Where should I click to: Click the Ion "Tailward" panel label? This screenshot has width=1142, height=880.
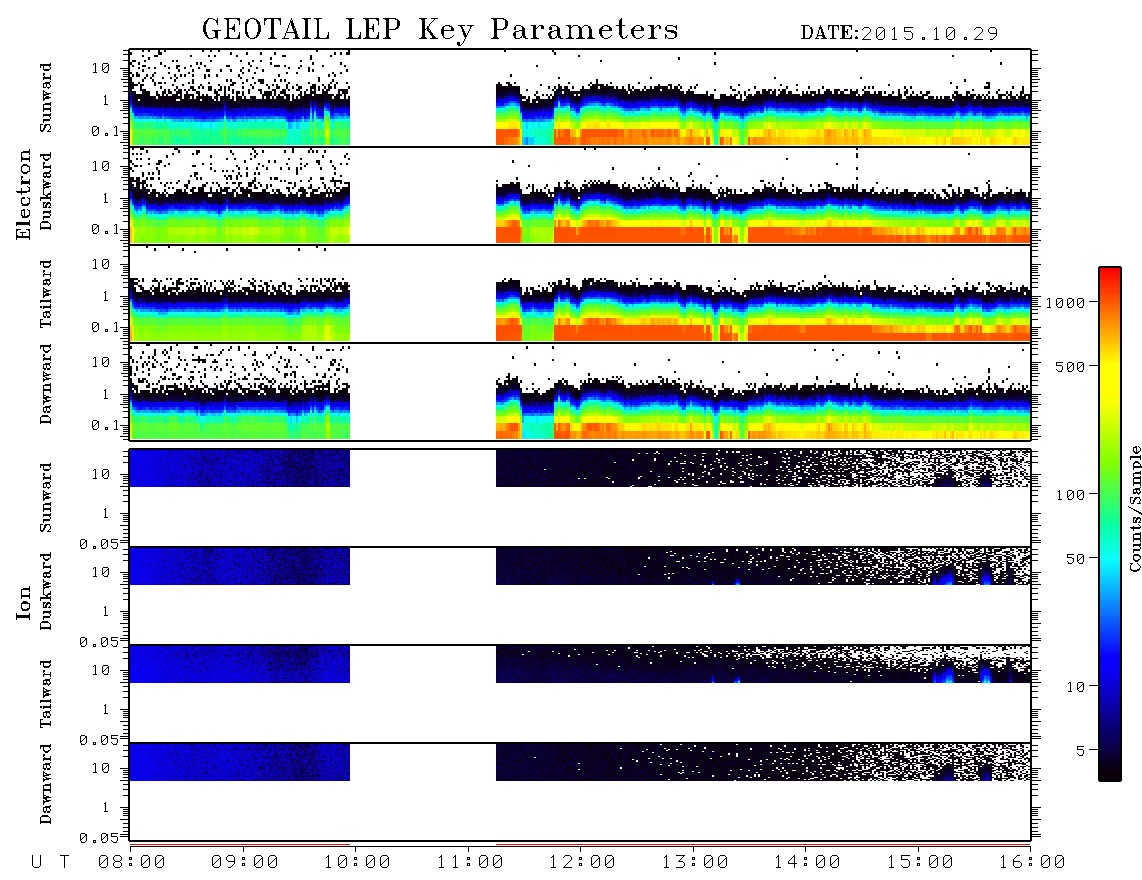coord(46,694)
